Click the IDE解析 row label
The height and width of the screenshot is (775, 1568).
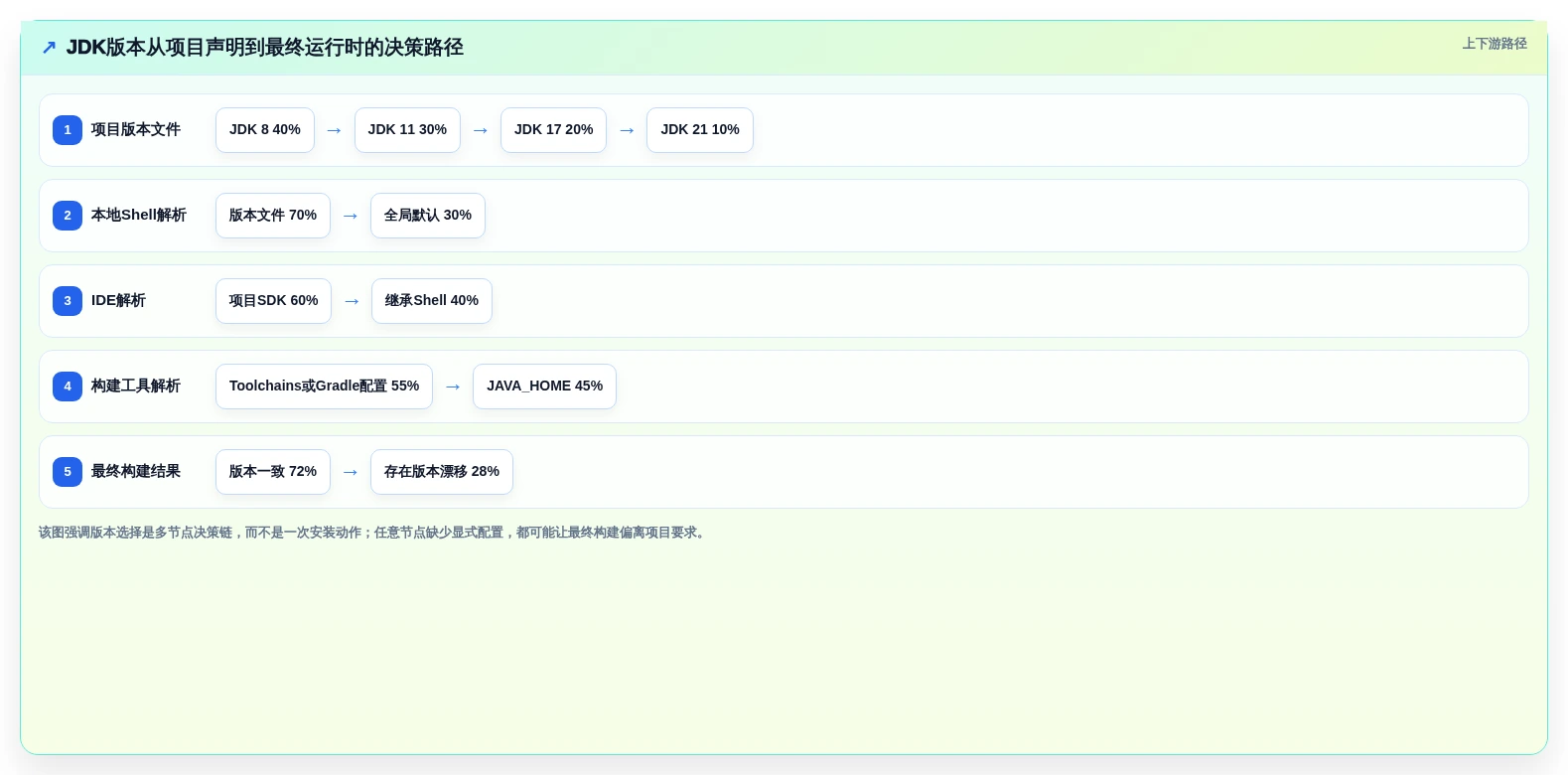tap(118, 301)
